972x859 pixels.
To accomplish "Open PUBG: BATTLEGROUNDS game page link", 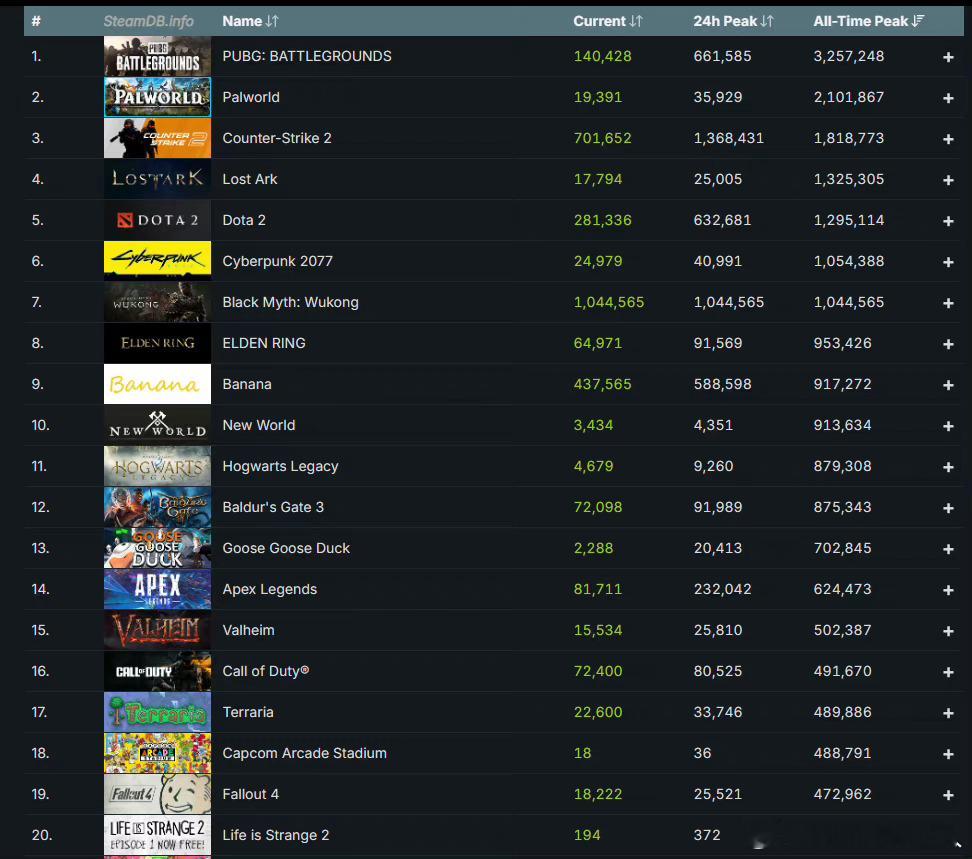I will (x=307, y=56).
